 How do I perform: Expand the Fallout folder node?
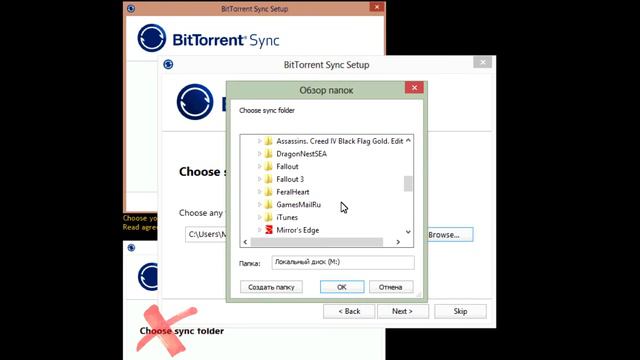coord(260,167)
